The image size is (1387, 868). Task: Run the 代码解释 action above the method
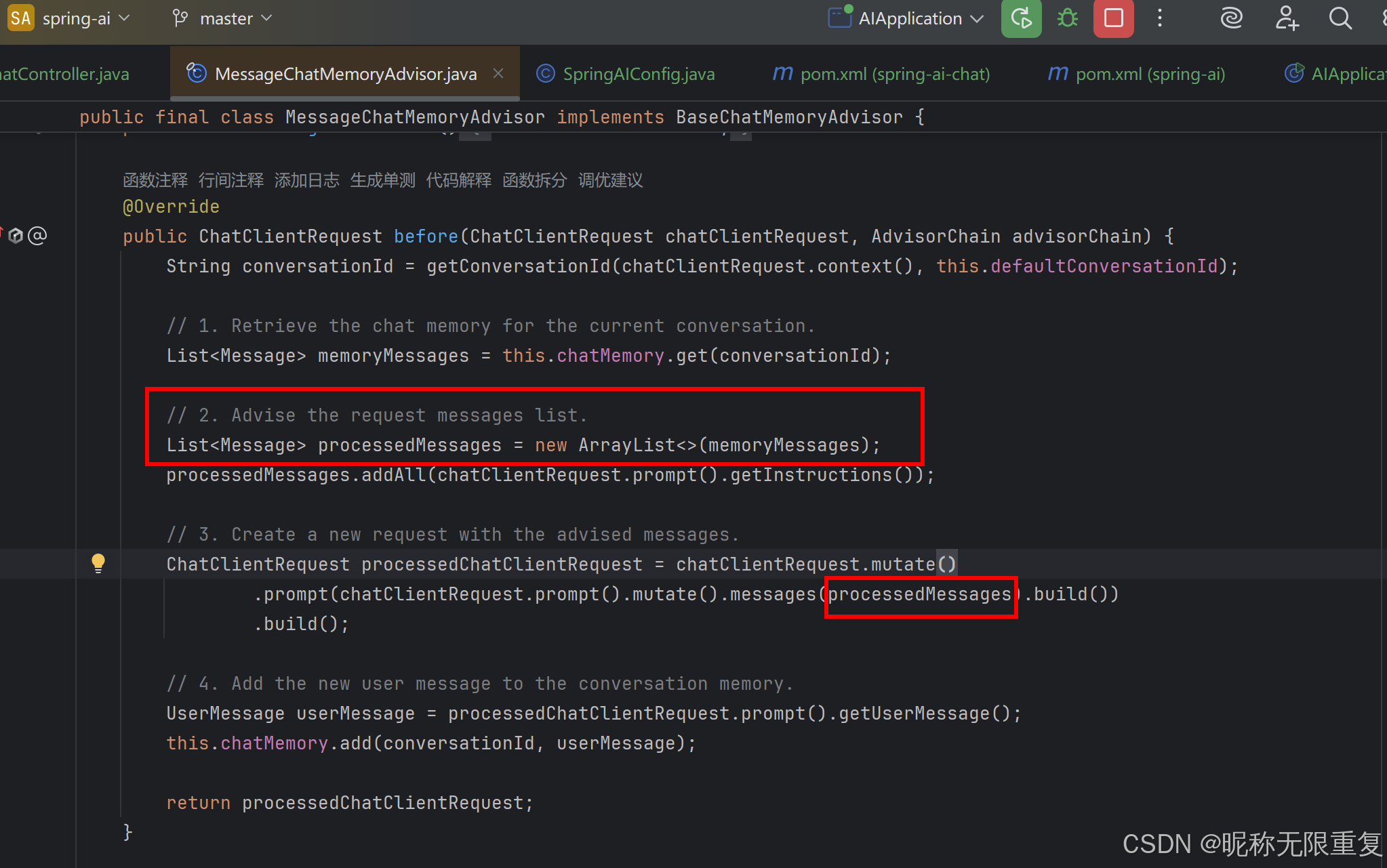pyautogui.click(x=458, y=180)
